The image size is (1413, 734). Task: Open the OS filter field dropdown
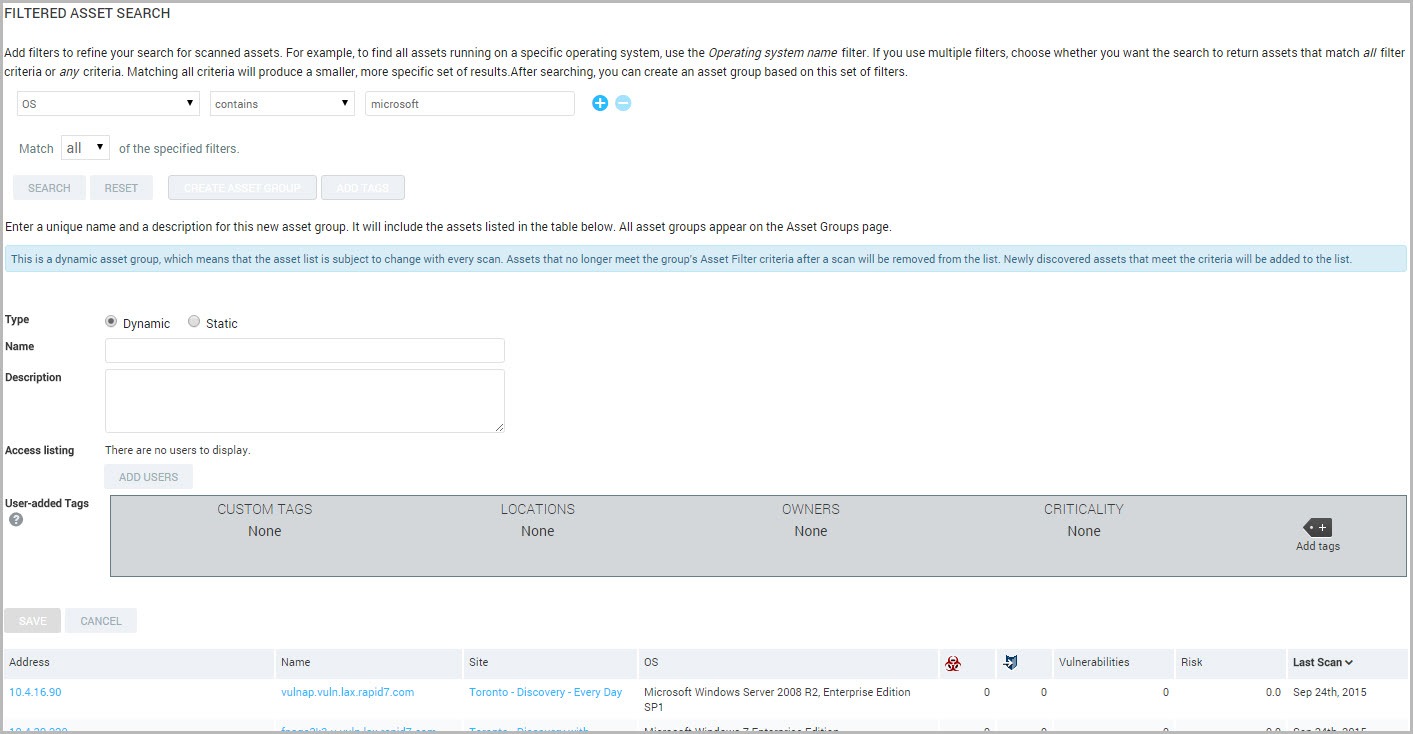tap(108, 103)
